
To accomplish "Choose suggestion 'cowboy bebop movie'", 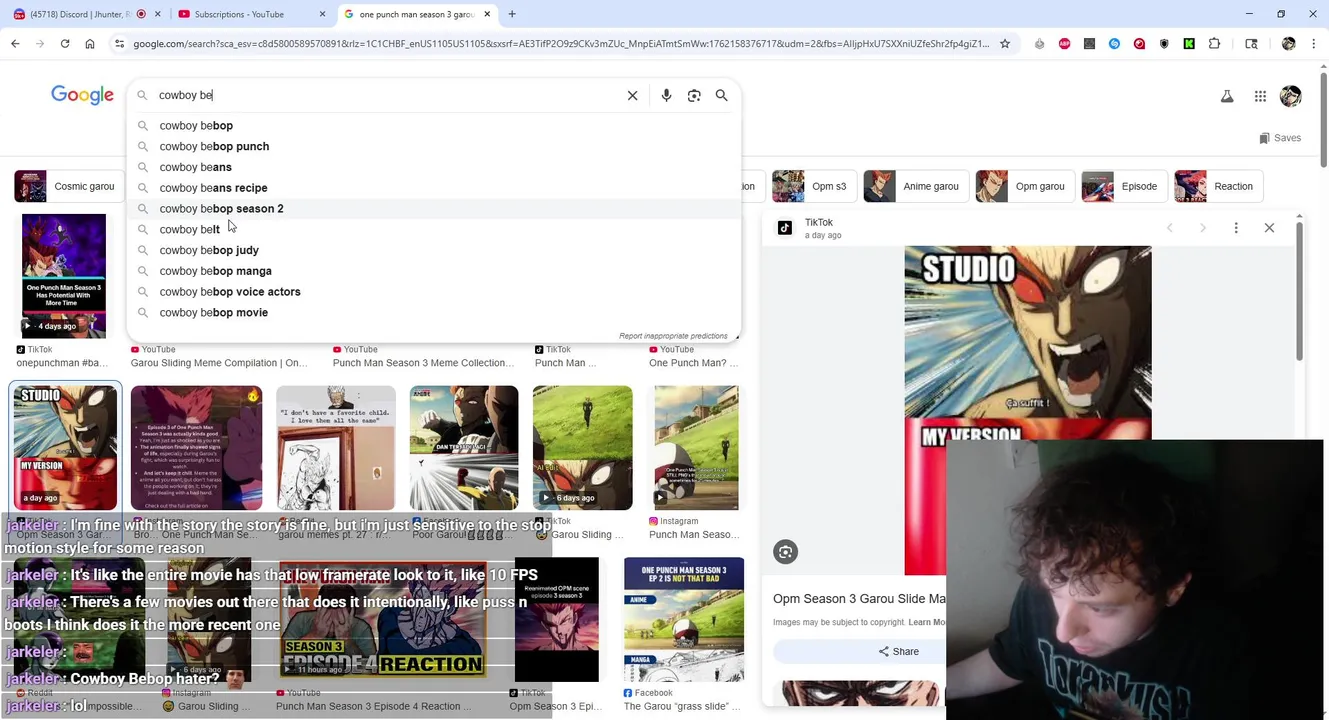I will 434,312.
